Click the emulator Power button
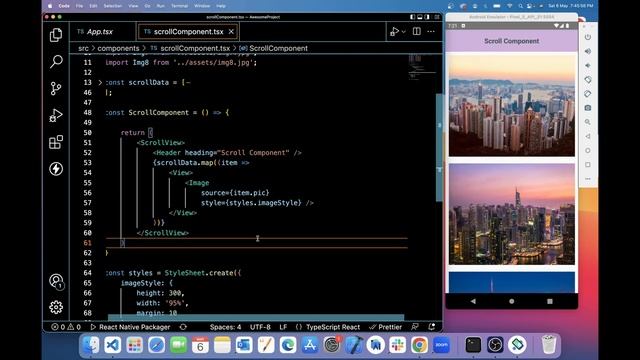Viewport: 640px width, 360px height. [x=588, y=37]
